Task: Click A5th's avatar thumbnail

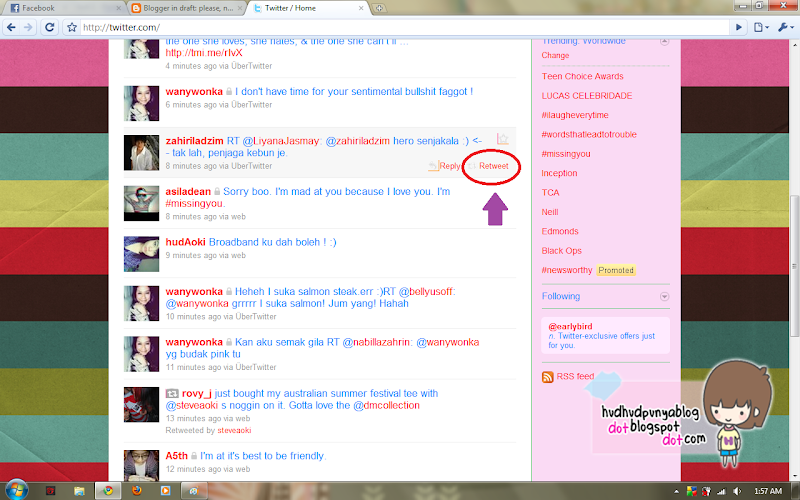Action: [141, 465]
